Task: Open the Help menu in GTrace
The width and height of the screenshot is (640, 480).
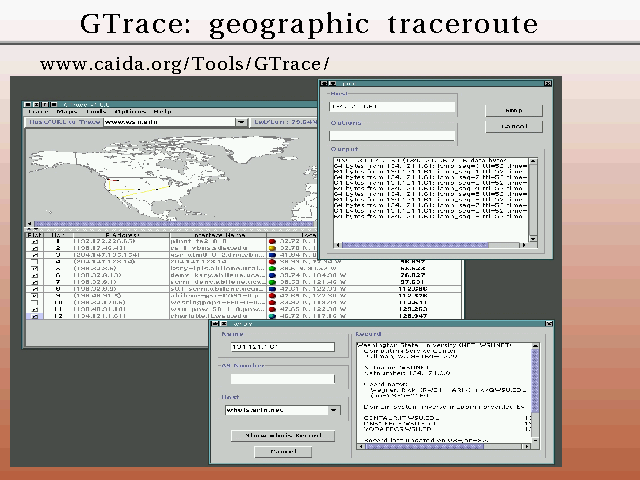Action: point(162,111)
